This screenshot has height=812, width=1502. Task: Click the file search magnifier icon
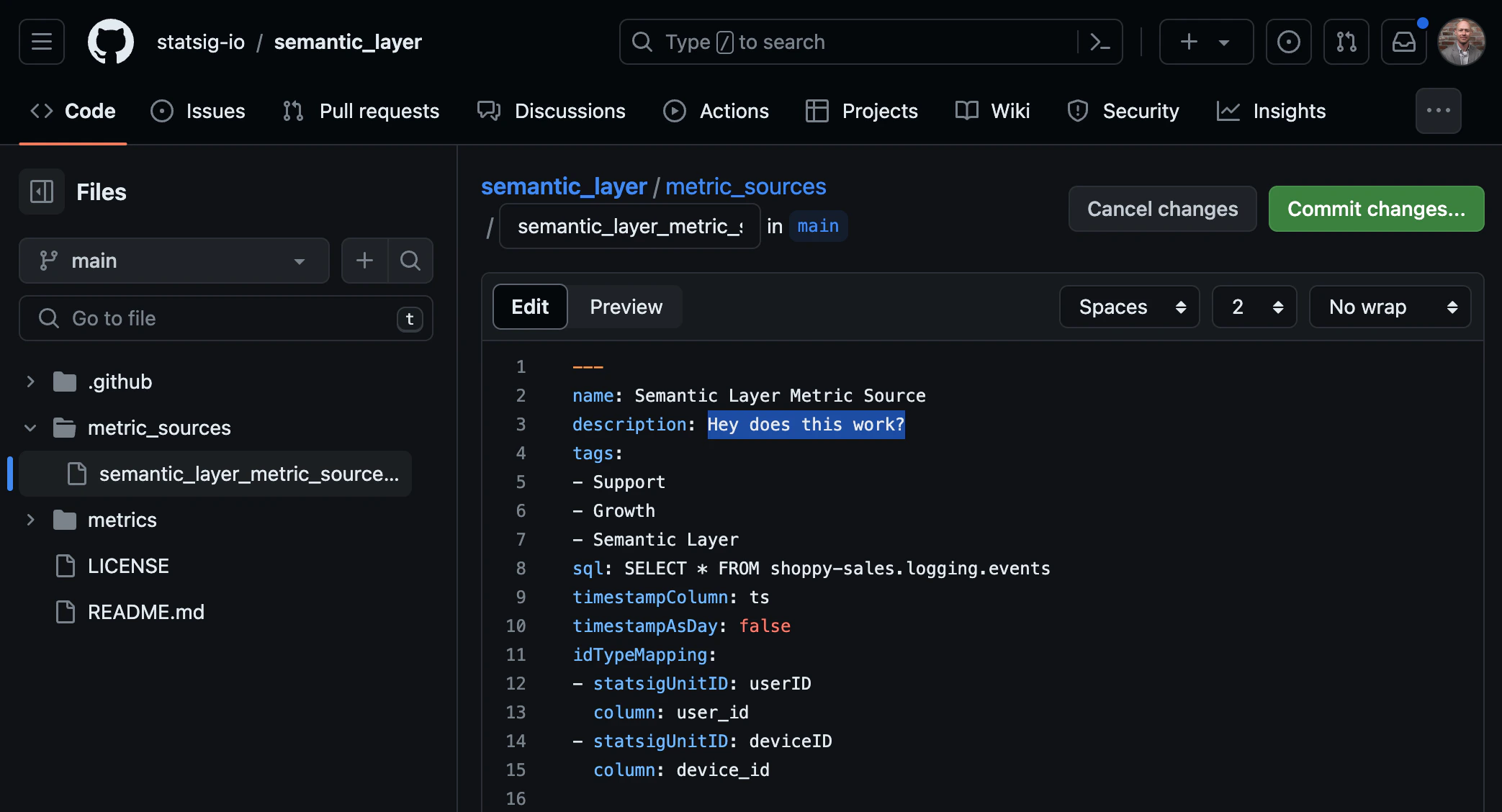[x=410, y=261]
